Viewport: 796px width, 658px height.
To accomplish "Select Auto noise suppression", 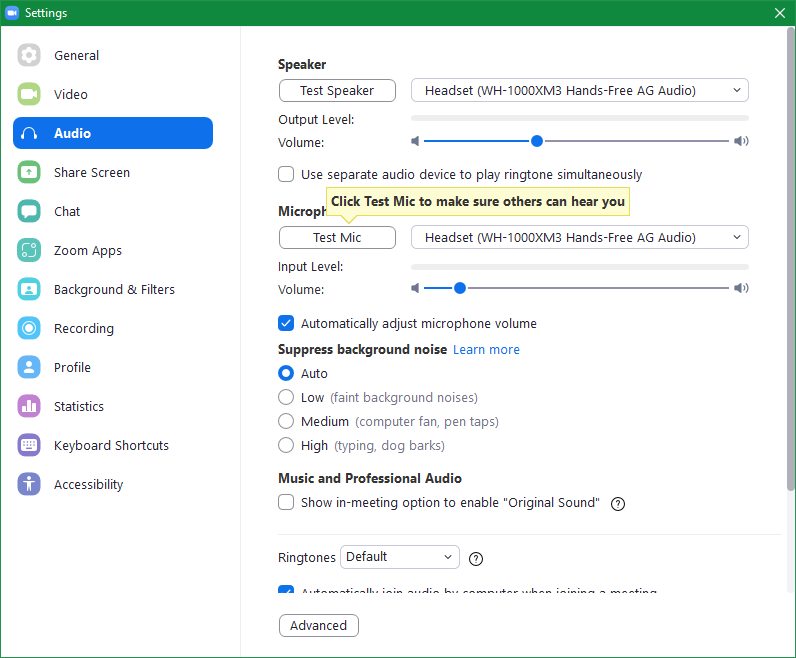I will 286,373.
